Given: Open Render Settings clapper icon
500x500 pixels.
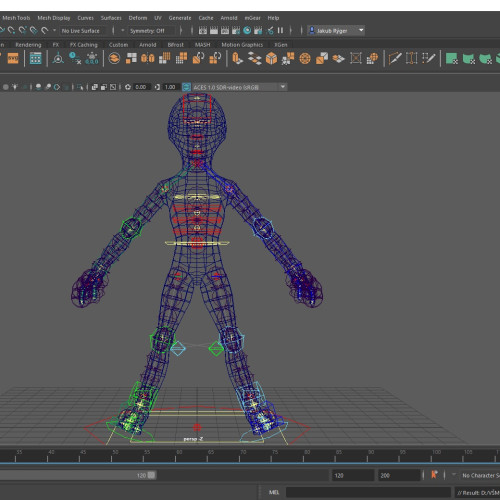Looking at the screenshot, I should point(236,31).
